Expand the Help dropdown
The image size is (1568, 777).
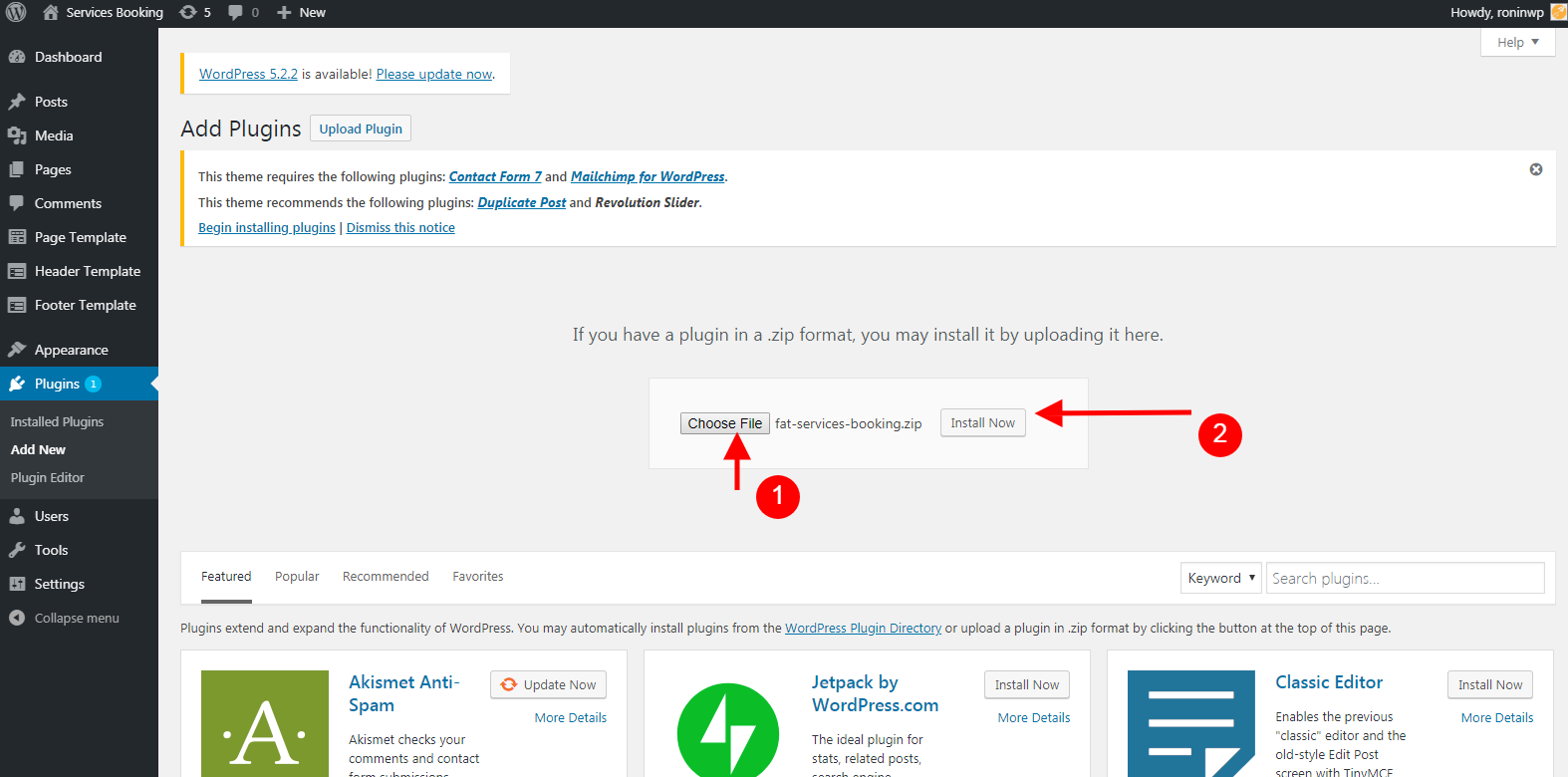(1517, 42)
